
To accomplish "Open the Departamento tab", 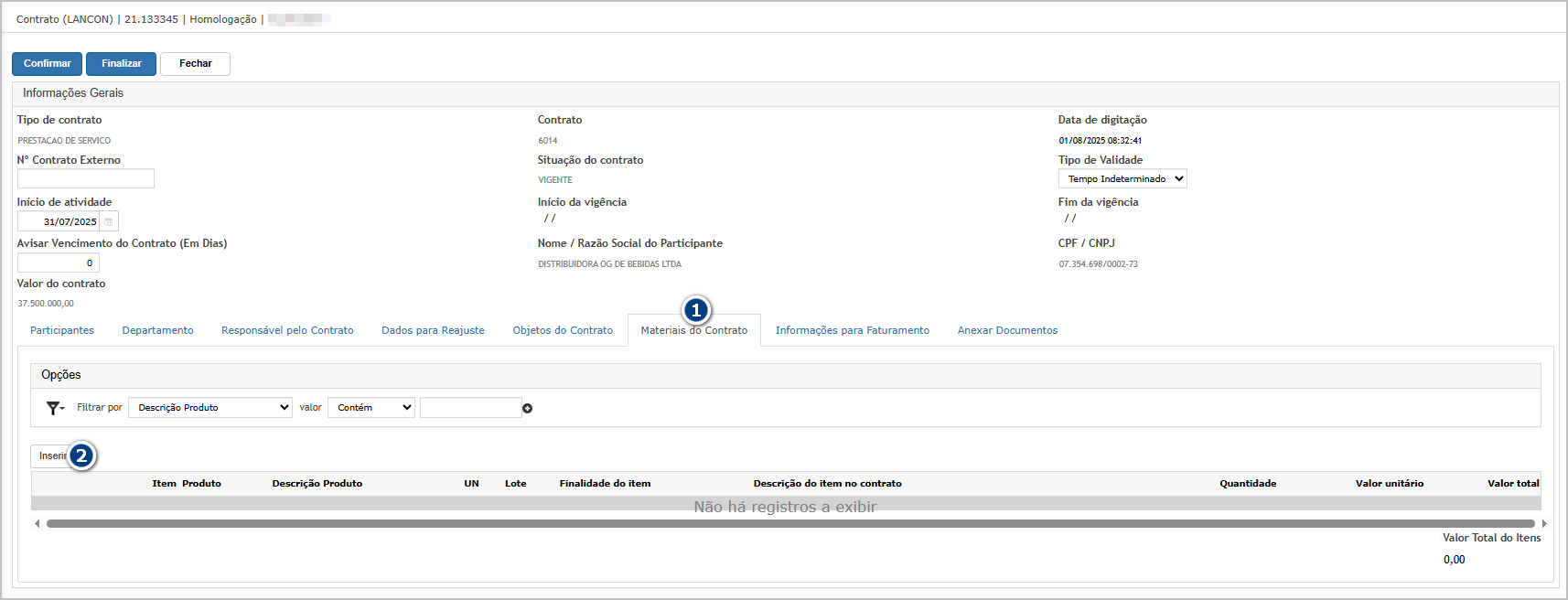I will [157, 330].
